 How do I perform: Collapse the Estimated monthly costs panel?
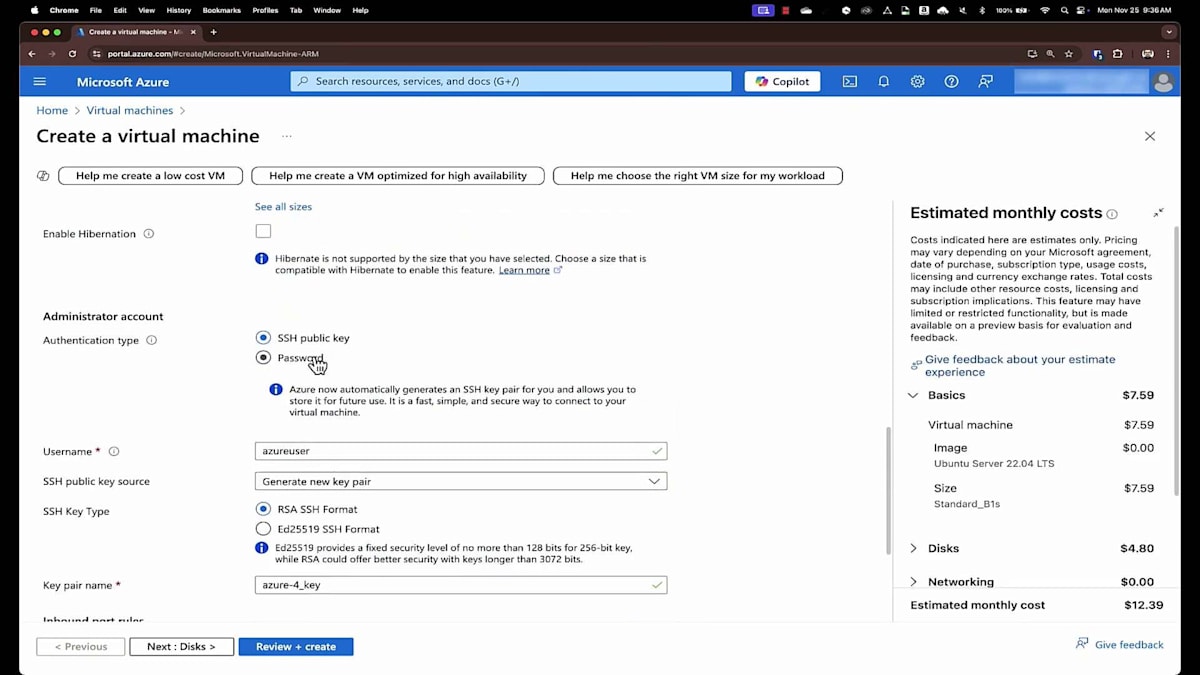(x=1158, y=213)
